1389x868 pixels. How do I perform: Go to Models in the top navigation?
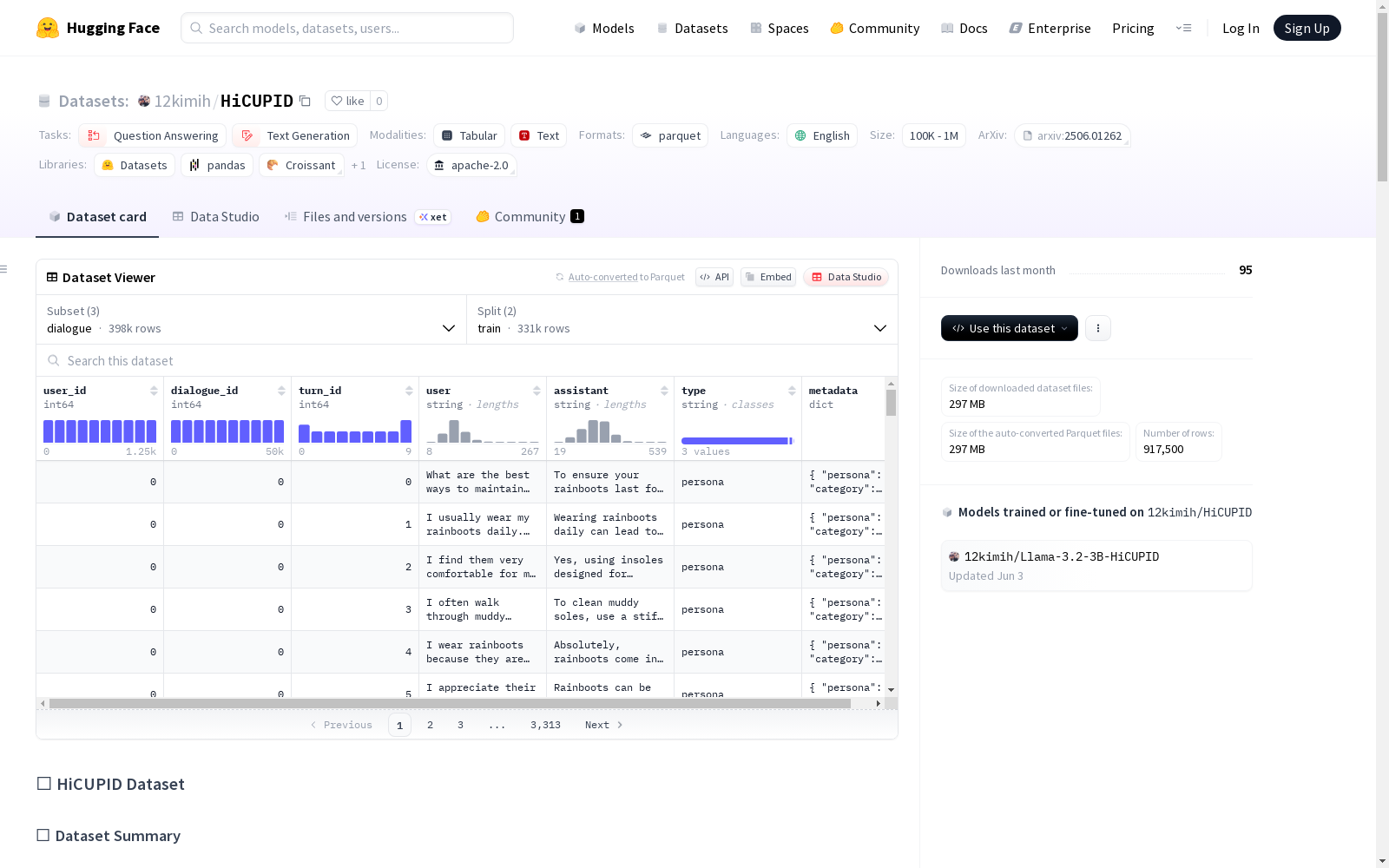604,28
